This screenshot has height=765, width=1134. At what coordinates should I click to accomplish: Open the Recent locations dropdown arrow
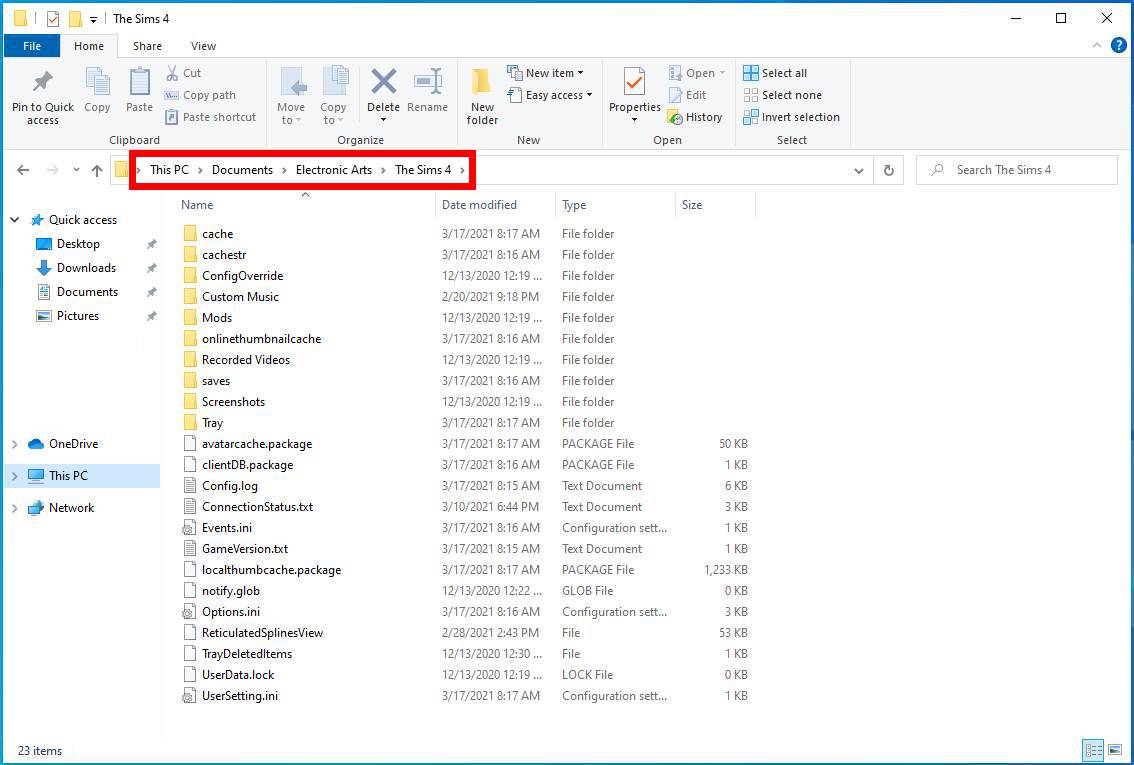click(x=76, y=171)
